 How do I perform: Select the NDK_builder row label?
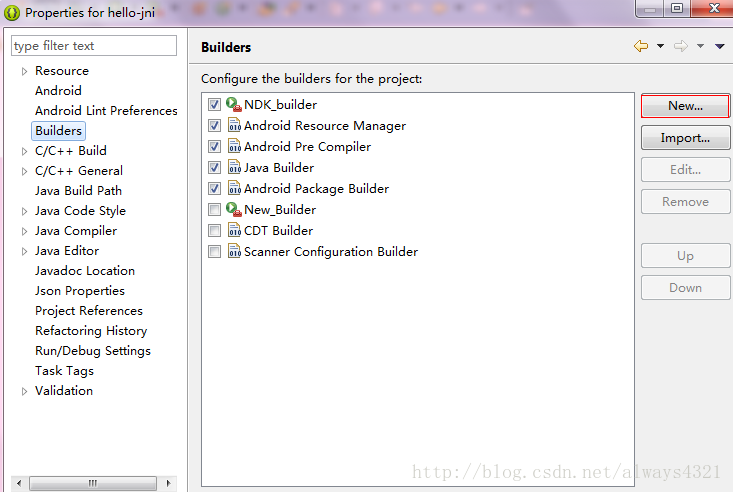click(280, 105)
